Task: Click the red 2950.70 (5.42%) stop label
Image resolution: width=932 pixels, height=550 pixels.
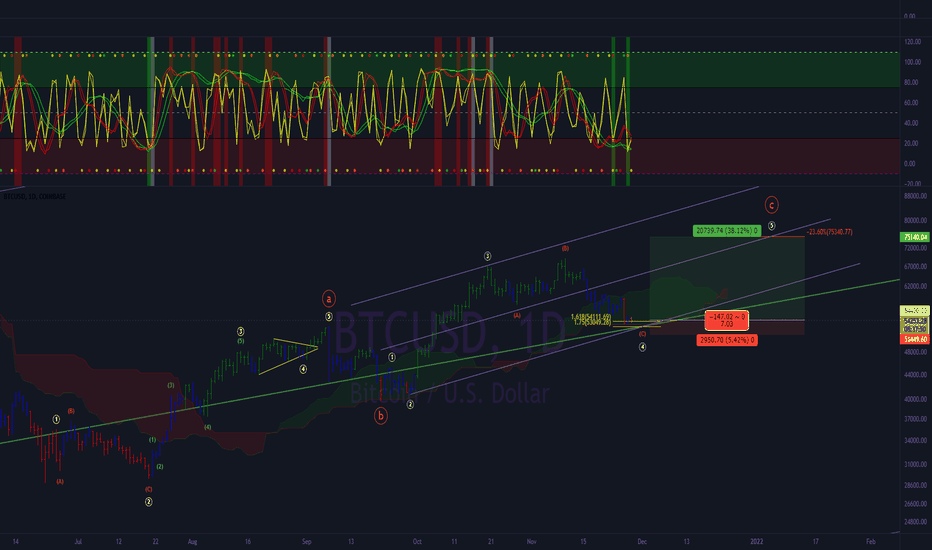Action: tap(727, 340)
